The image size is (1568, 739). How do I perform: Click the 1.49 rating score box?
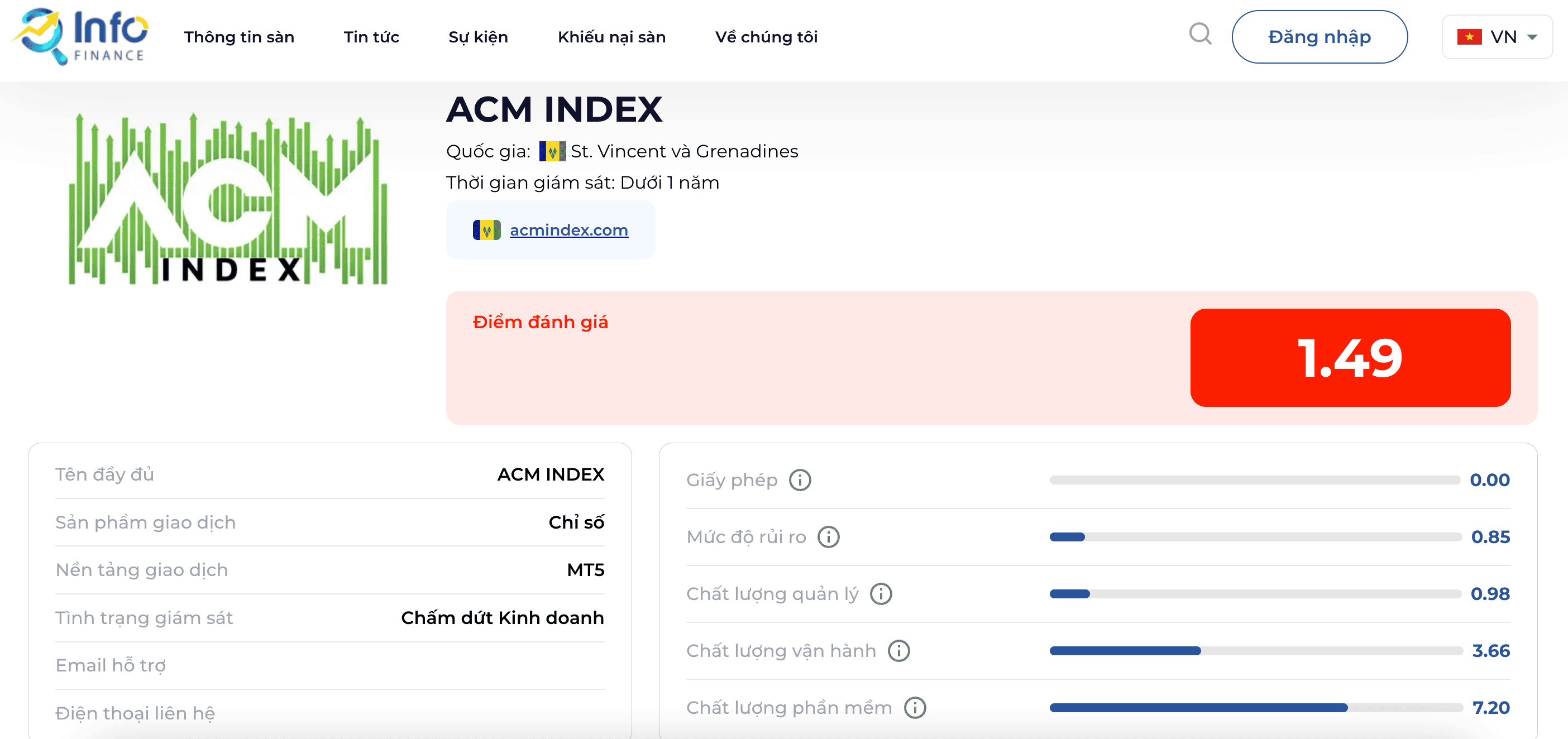click(1350, 358)
